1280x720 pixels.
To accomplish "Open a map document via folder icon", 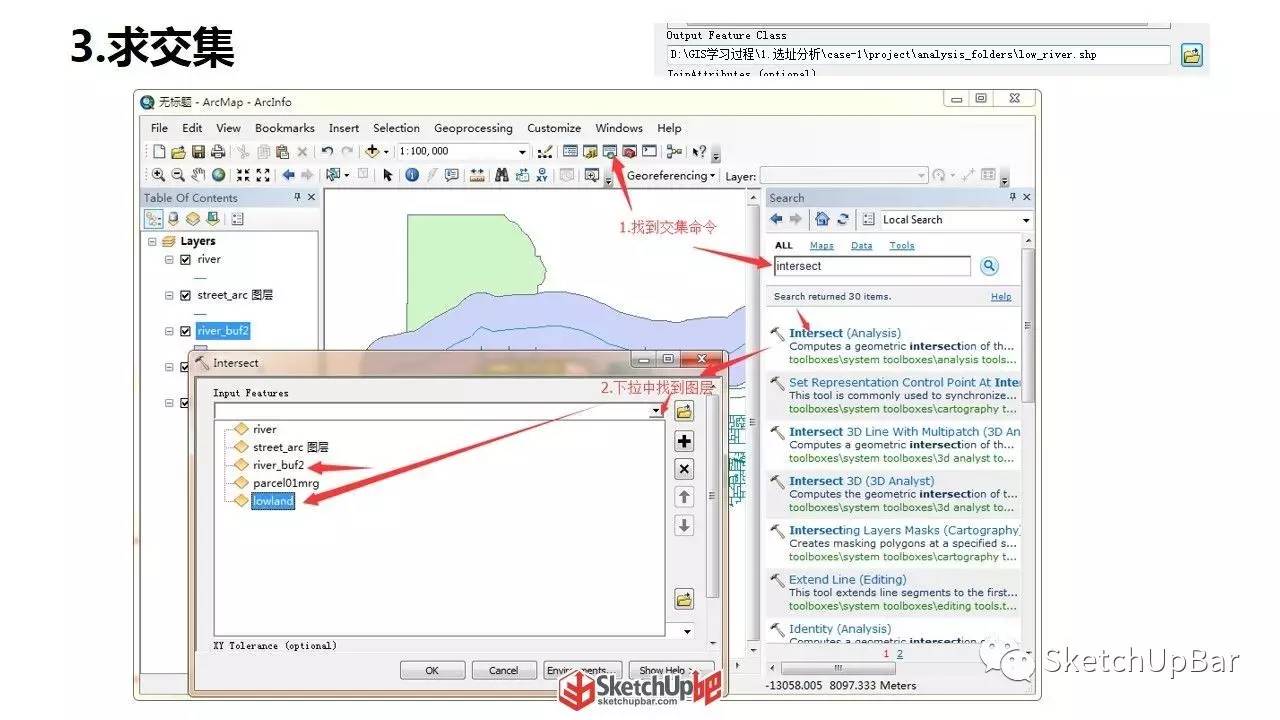I will click(178, 152).
